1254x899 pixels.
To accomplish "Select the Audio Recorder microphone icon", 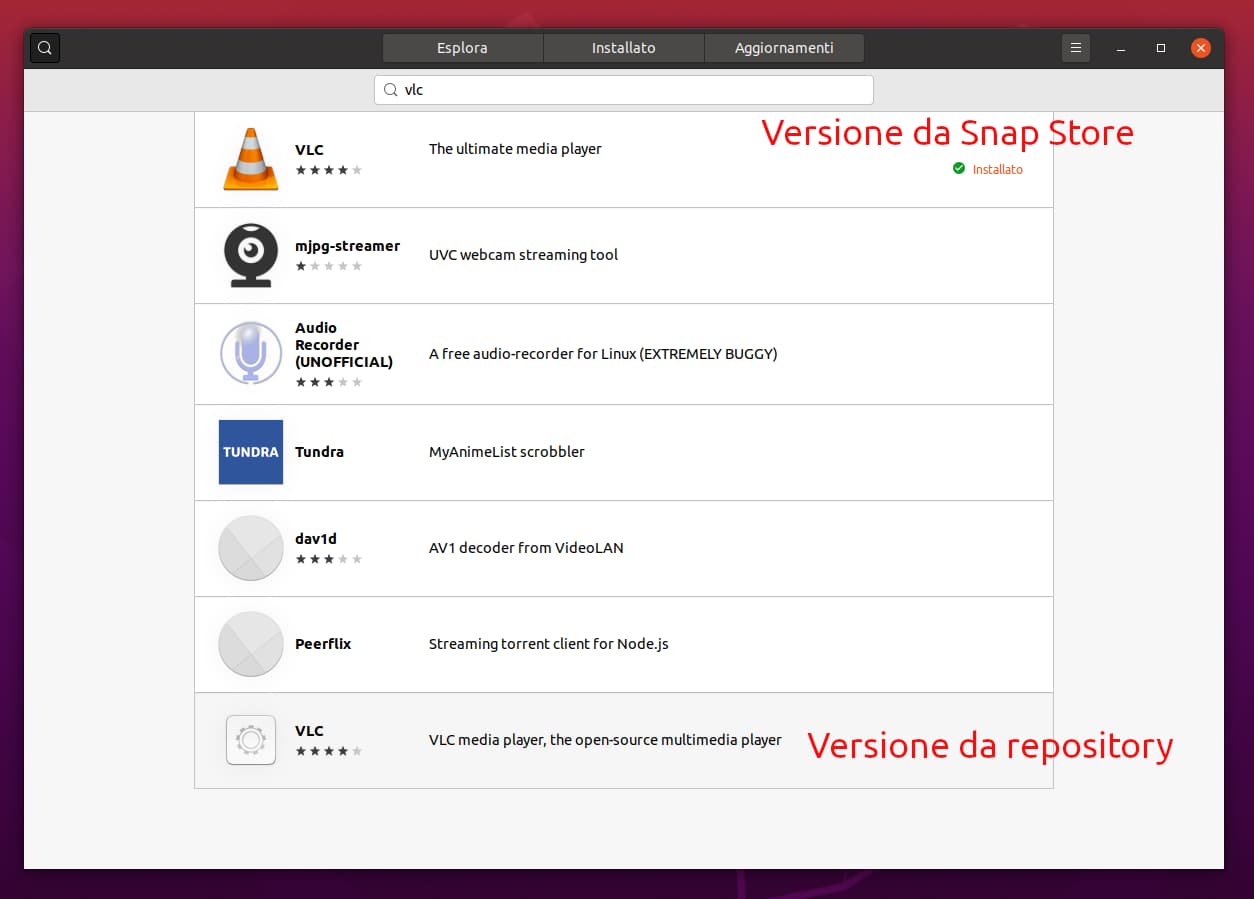I will click(x=250, y=353).
